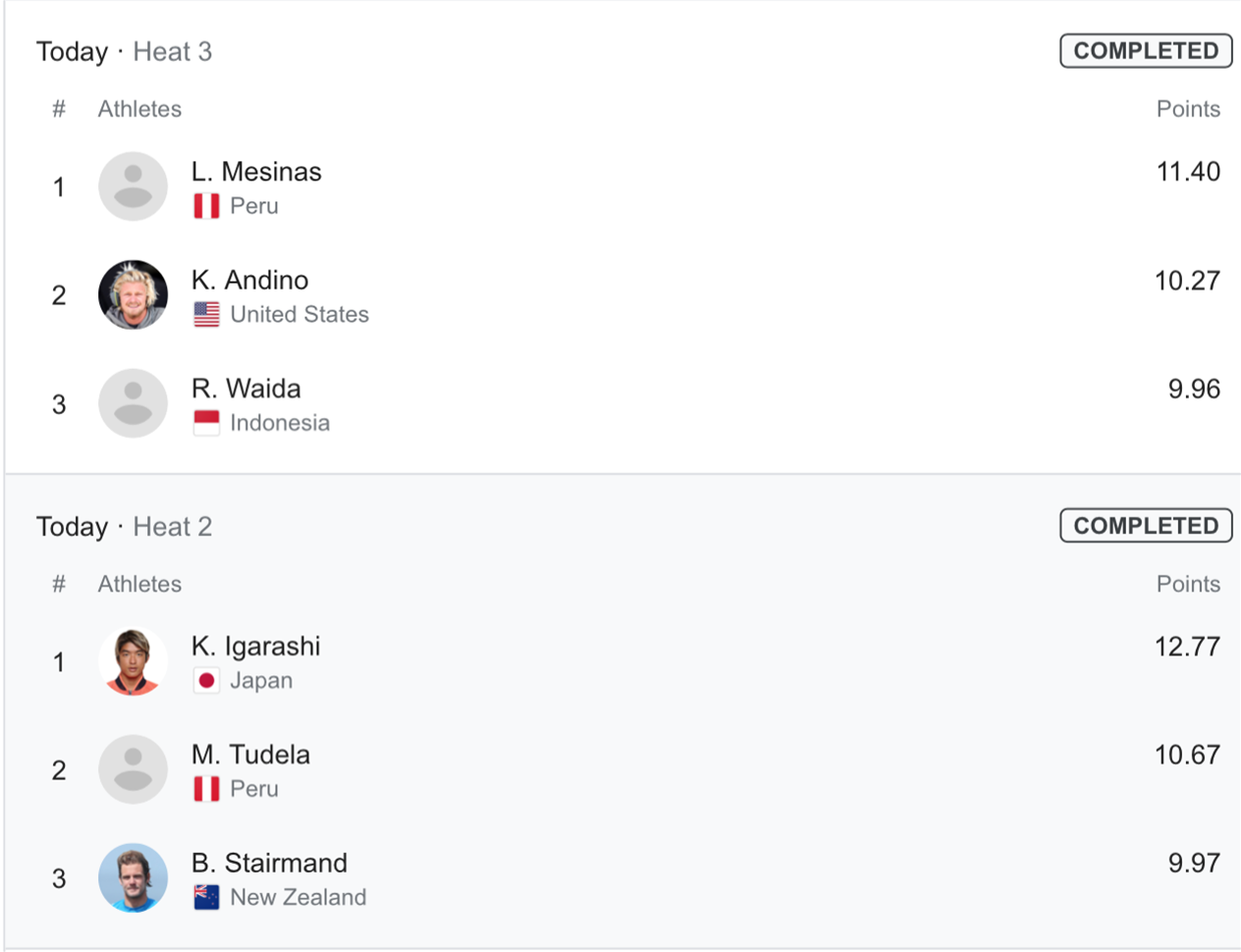Click L. Mesinas score 11.40

click(1188, 172)
